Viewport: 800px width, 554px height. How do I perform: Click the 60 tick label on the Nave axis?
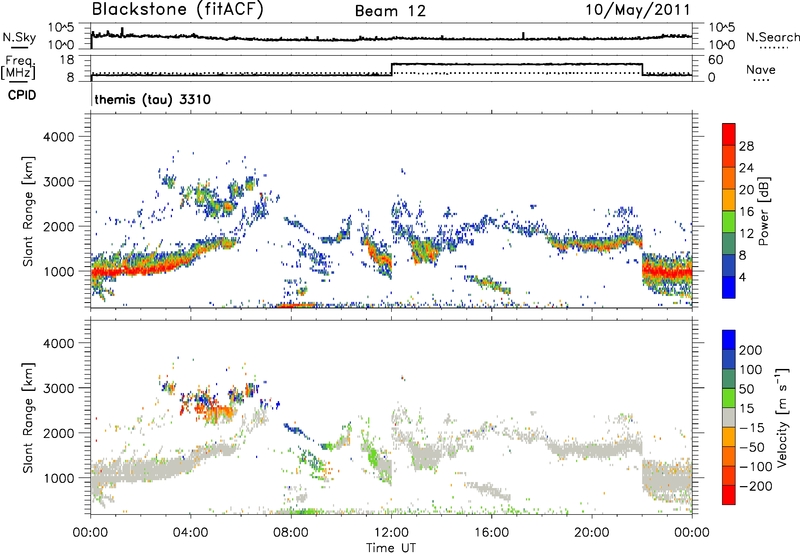[716, 60]
